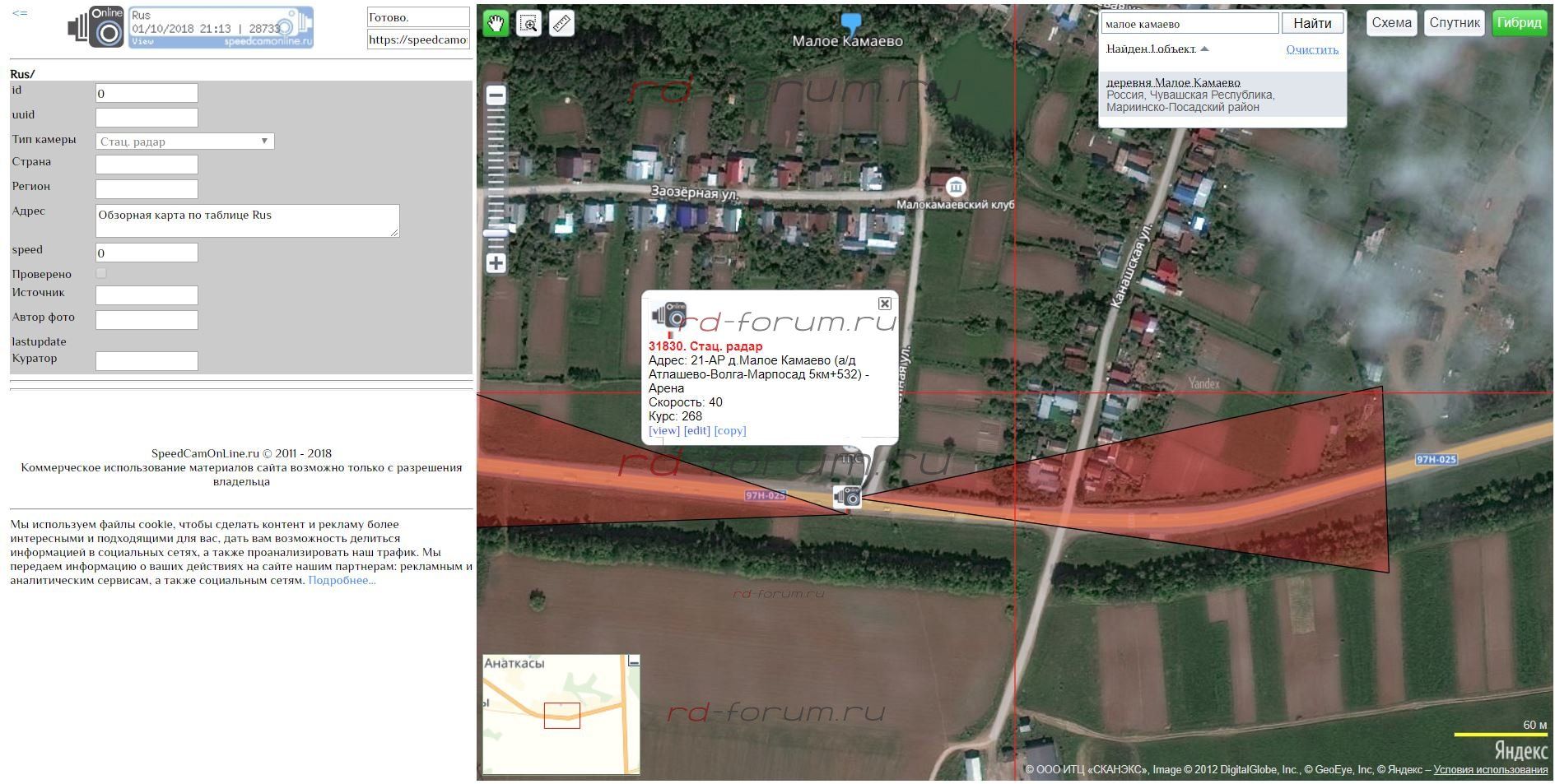This screenshot has width=1555, height=784.
Task: Switch map to Спутник view
Action: [x=1455, y=23]
